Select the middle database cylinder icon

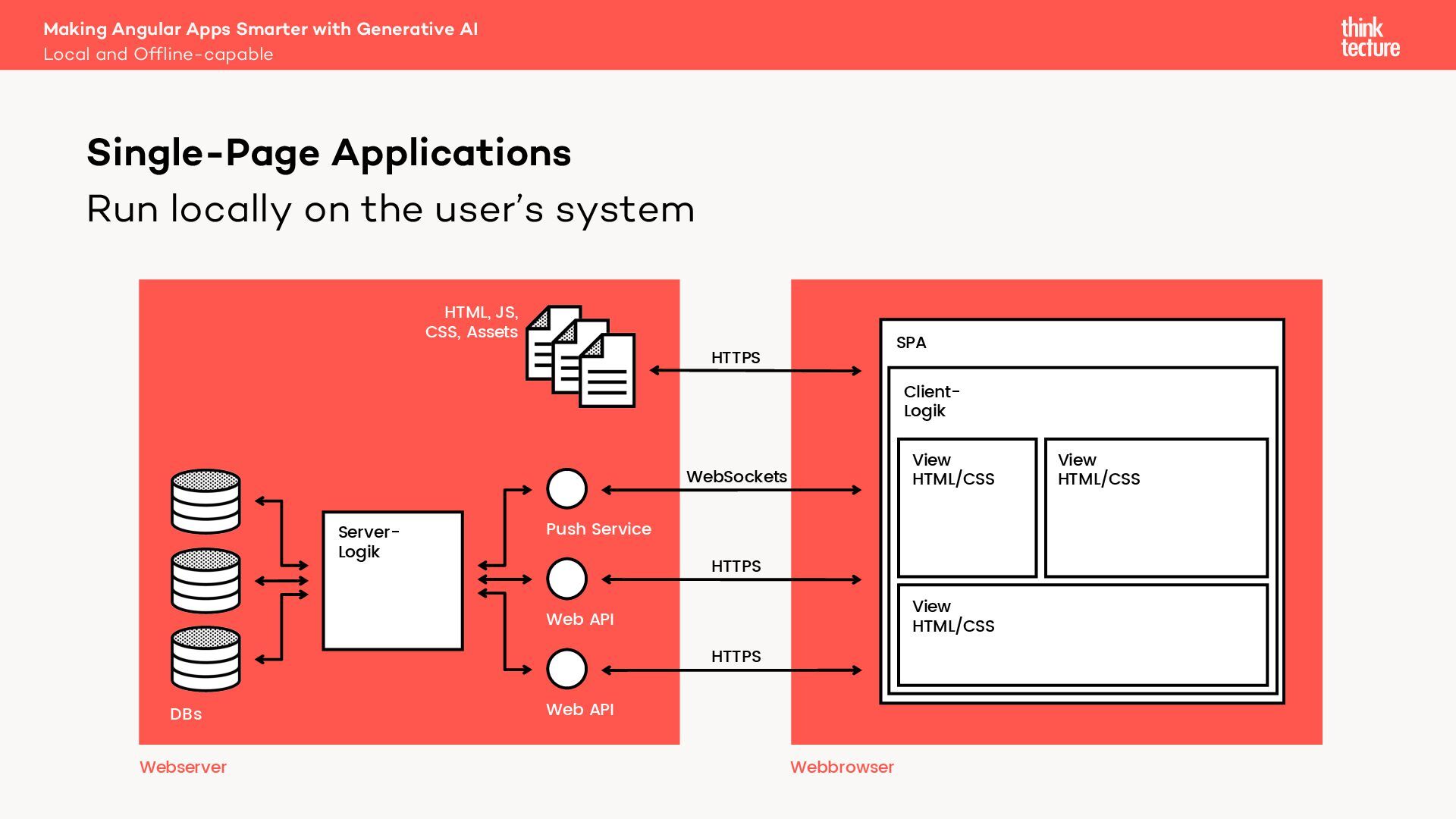coord(206,581)
